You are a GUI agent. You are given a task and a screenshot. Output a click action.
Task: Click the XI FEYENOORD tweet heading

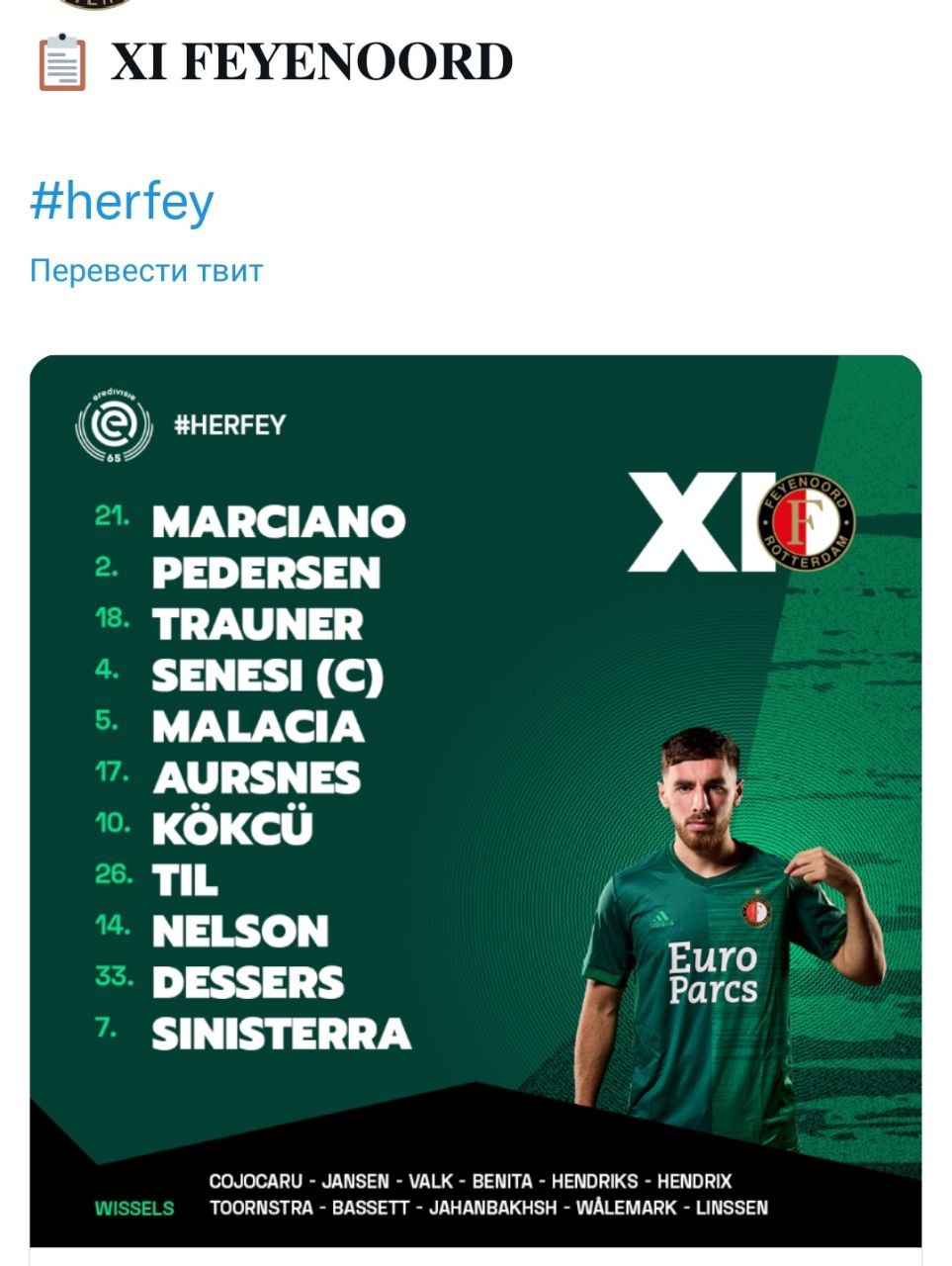pyautogui.click(x=311, y=62)
